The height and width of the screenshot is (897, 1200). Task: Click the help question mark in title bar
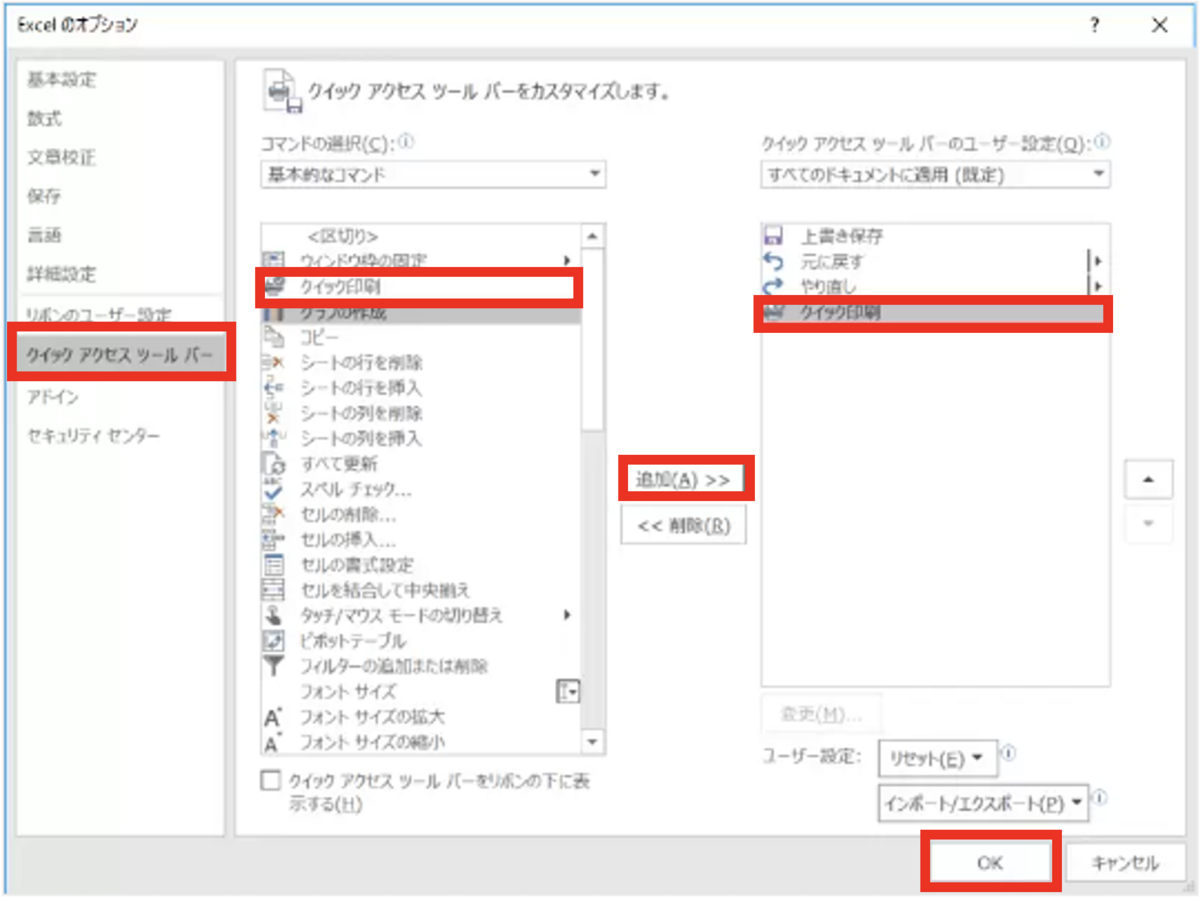tap(1096, 26)
